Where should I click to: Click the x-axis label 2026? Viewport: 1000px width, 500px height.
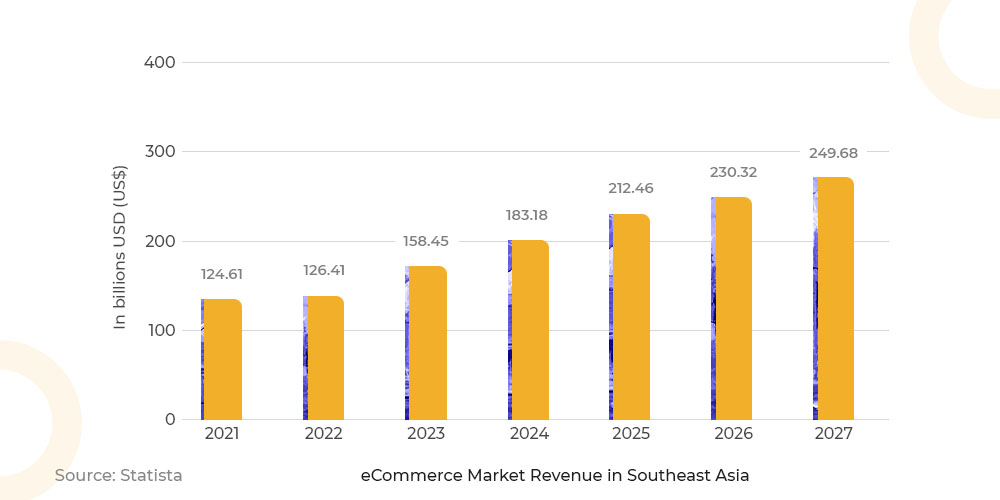[x=733, y=434]
